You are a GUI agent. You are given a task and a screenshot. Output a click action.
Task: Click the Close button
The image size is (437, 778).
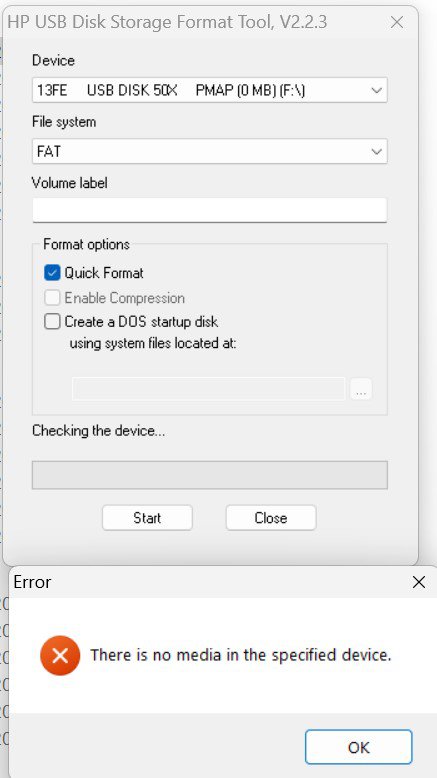[271, 518]
